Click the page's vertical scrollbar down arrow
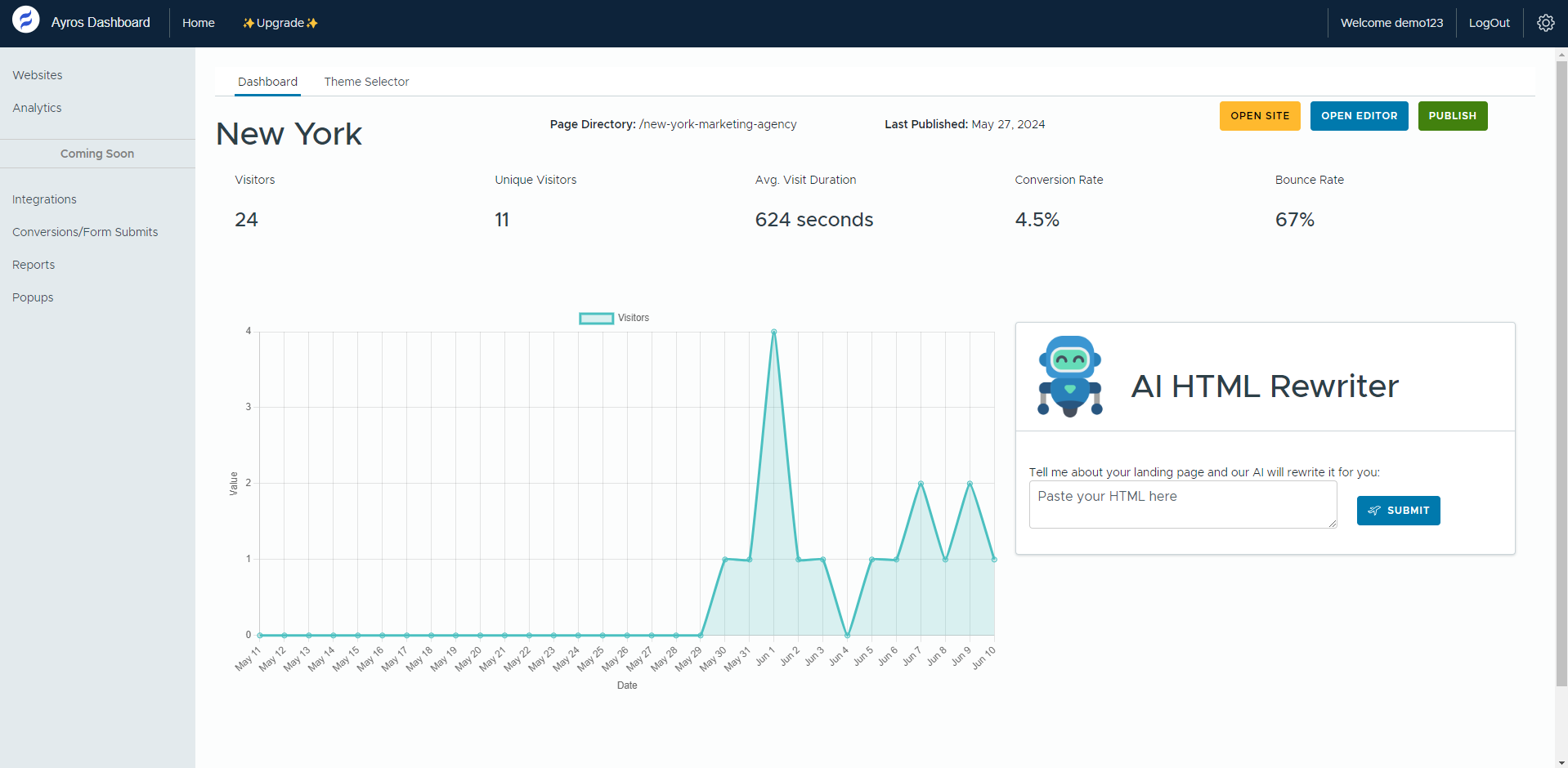 (x=1561, y=762)
